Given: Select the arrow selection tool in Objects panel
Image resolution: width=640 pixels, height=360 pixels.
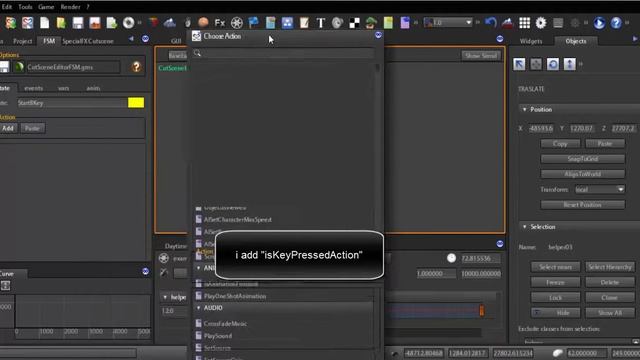Looking at the screenshot, I should point(519,64).
